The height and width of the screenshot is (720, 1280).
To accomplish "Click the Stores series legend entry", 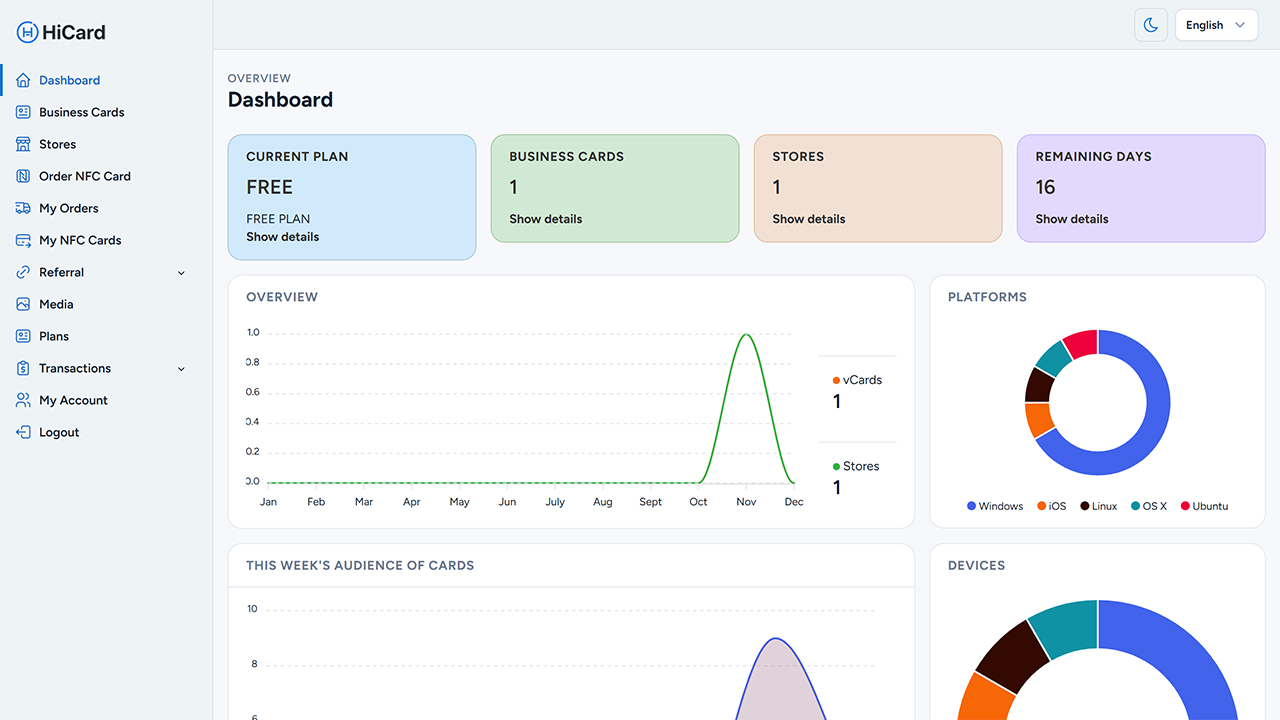I will pos(856,466).
